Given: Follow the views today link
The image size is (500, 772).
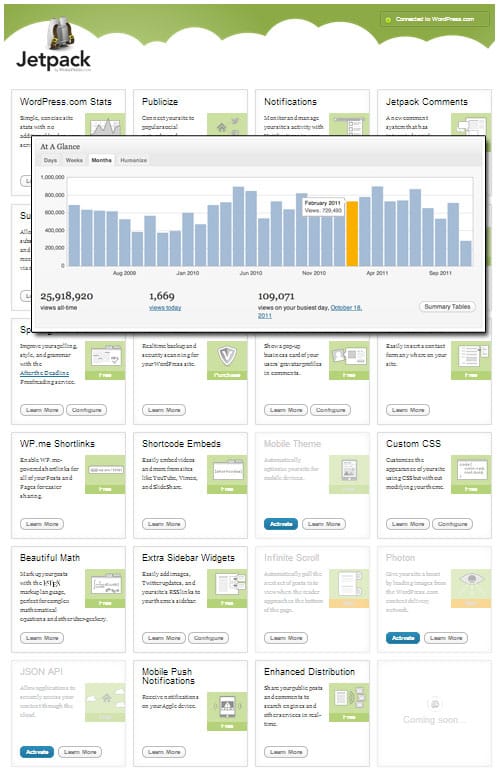Looking at the screenshot, I should coord(165,308).
